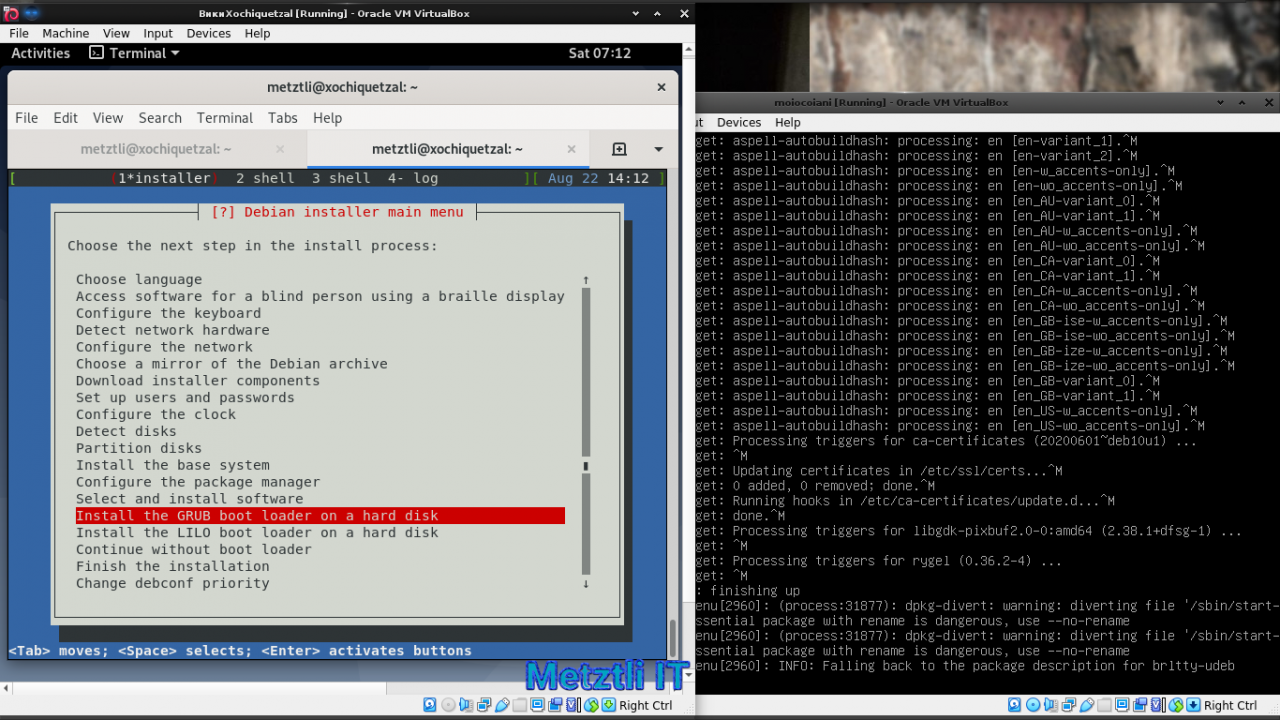Select the active metztli@xochiquetzal tab
This screenshot has height=720, width=1280.
[x=448, y=149]
